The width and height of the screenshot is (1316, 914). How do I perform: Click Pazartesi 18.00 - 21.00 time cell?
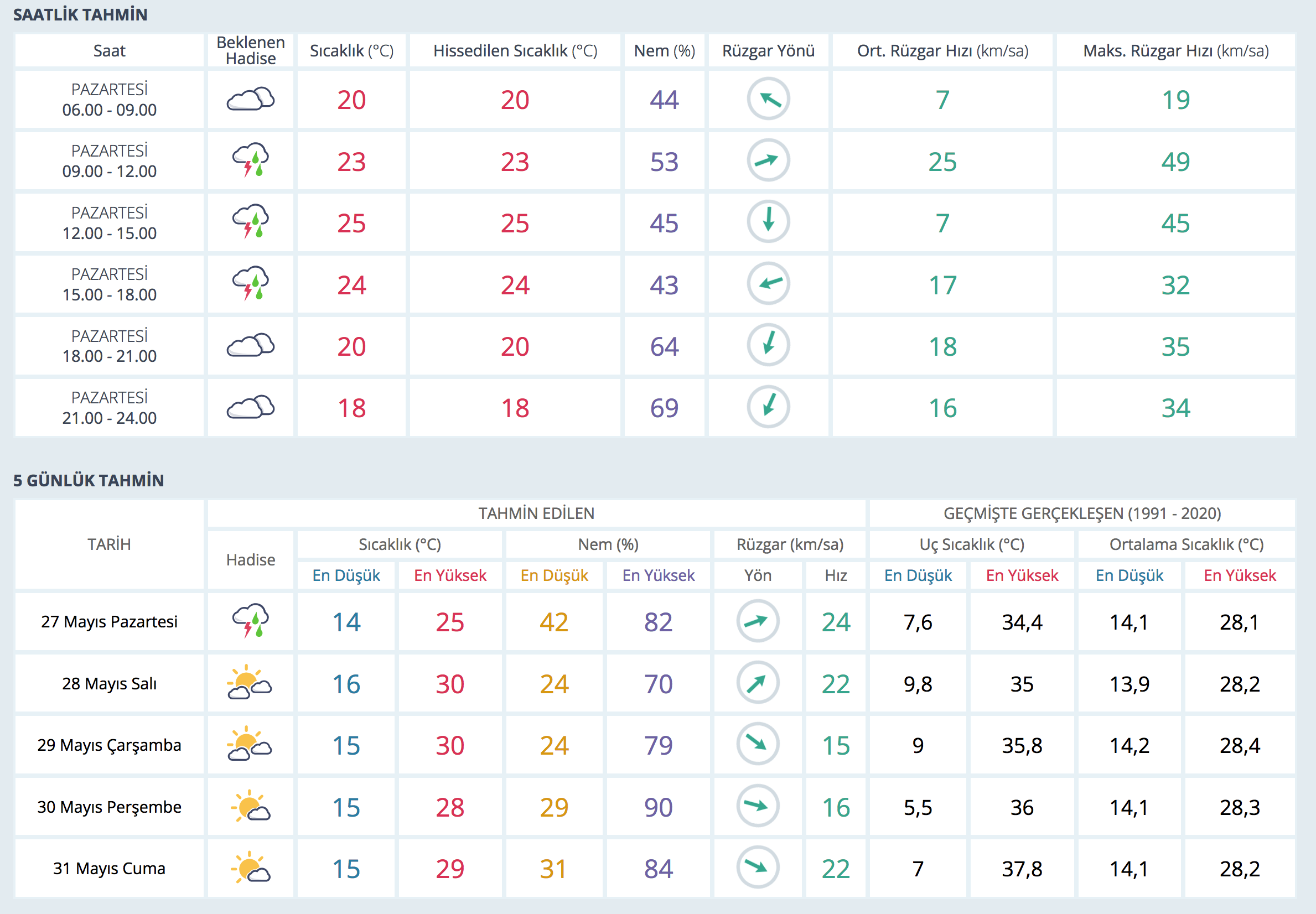click(x=109, y=346)
